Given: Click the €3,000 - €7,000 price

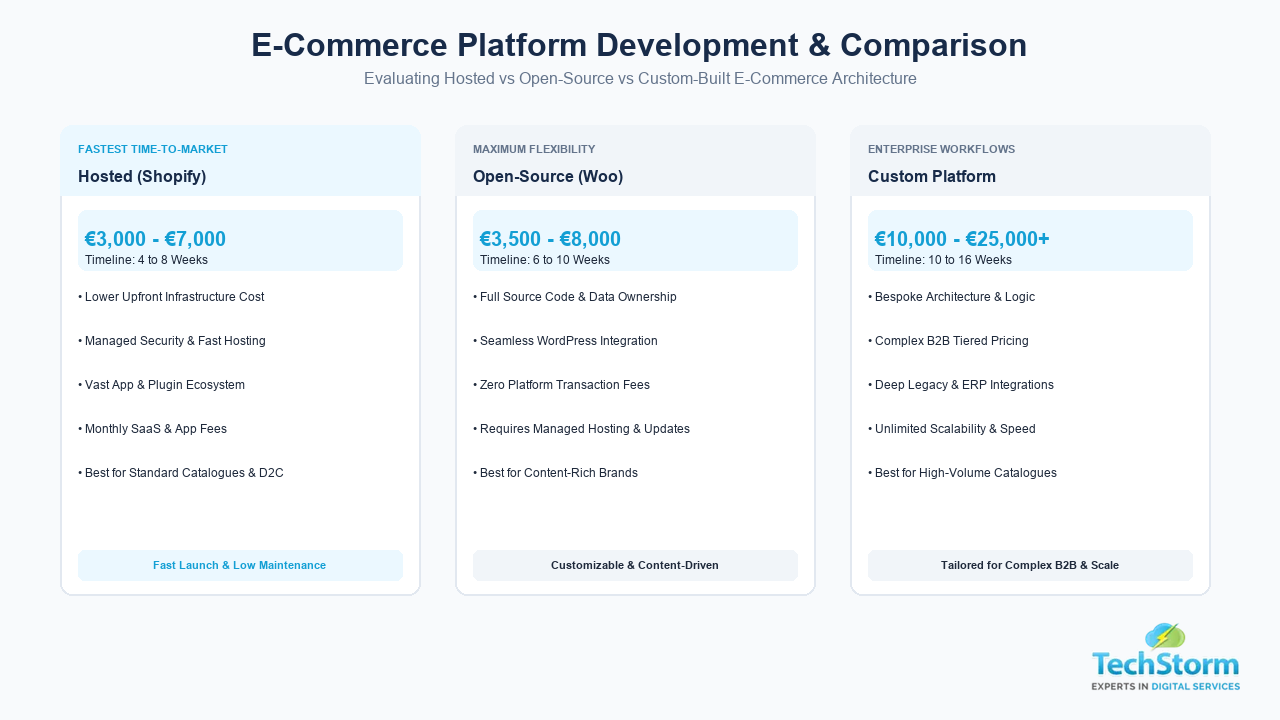Looking at the screenshot, I should point(155,239).
